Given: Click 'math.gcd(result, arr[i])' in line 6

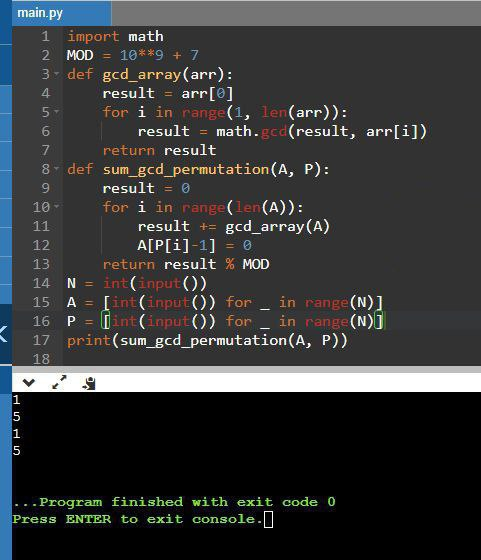Looking at the screenshot, I should 321,131.
